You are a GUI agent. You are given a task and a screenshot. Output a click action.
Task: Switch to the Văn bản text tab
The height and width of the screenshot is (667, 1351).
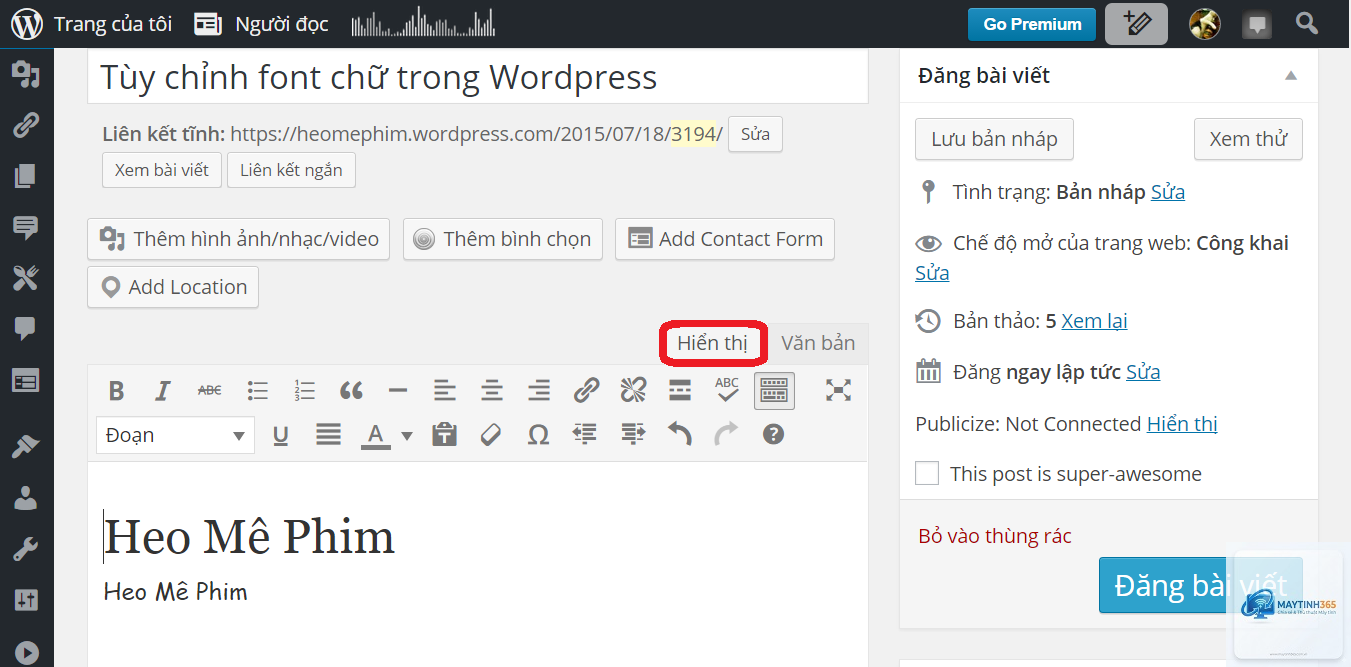pos(818,343)
